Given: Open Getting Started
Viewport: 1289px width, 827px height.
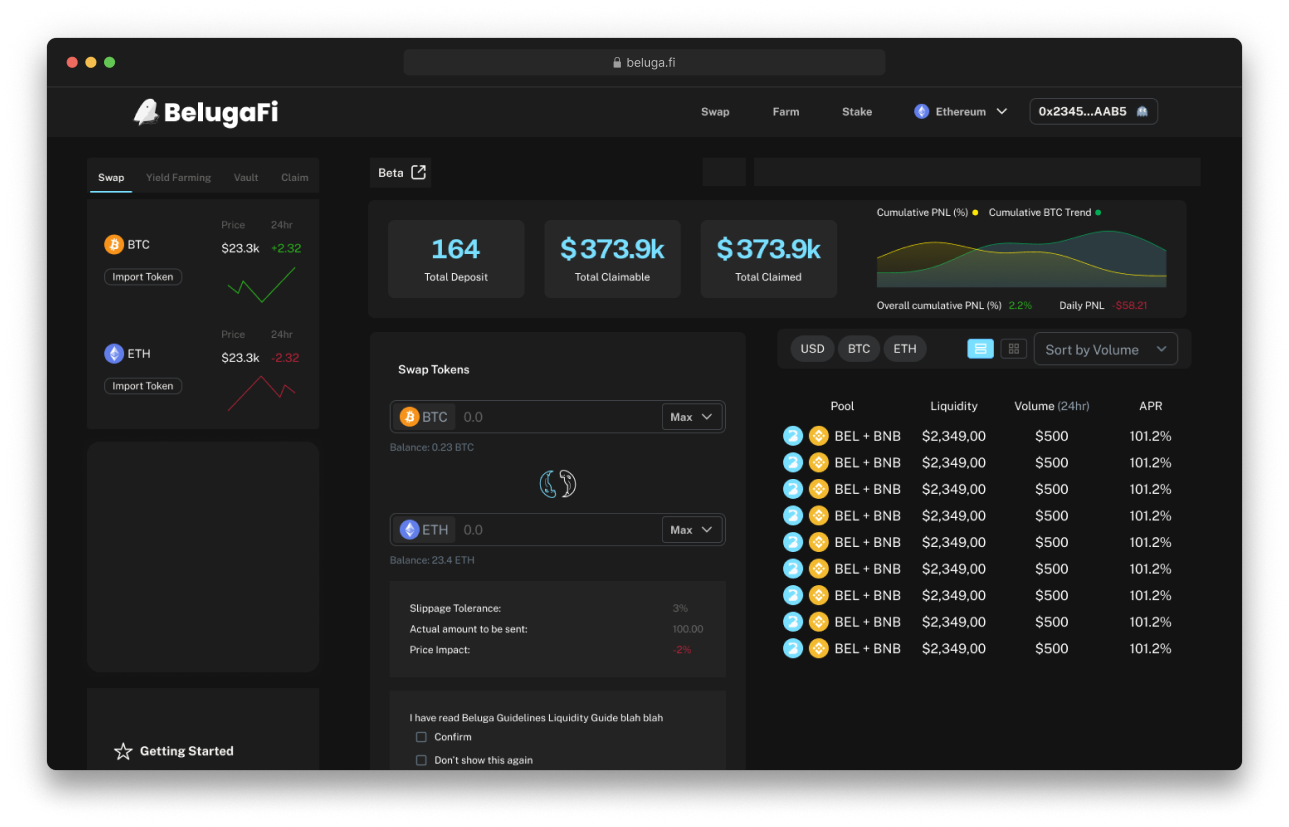Looking at the screenshot, I should coord(187,751).
